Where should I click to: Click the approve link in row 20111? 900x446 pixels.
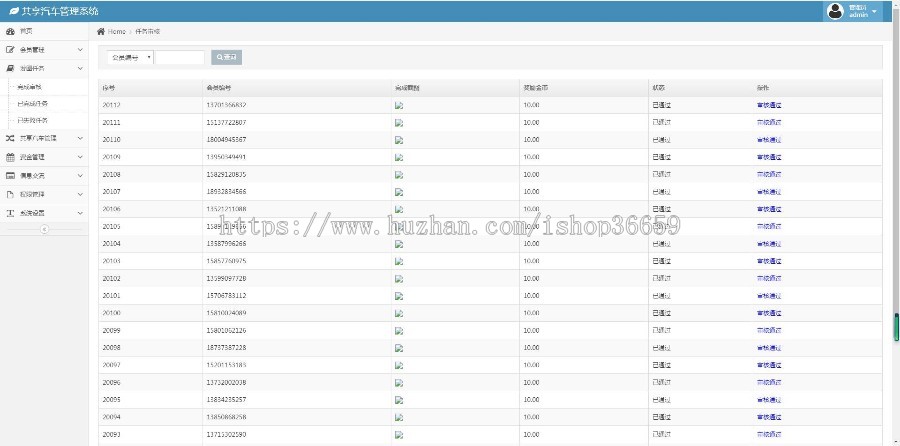point(769,122)
